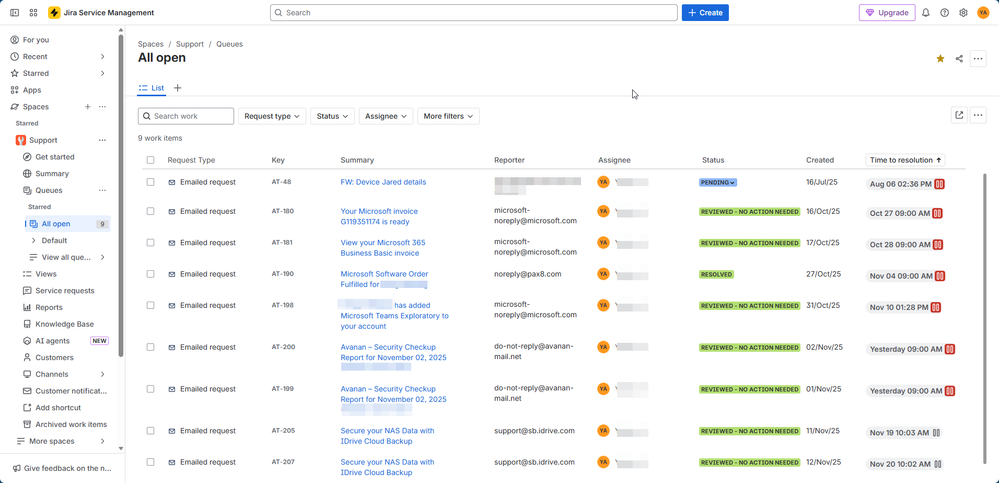Sort by Time to resolution column header
The width and height of the screenshot is (999, 483).
coord(905,160)
